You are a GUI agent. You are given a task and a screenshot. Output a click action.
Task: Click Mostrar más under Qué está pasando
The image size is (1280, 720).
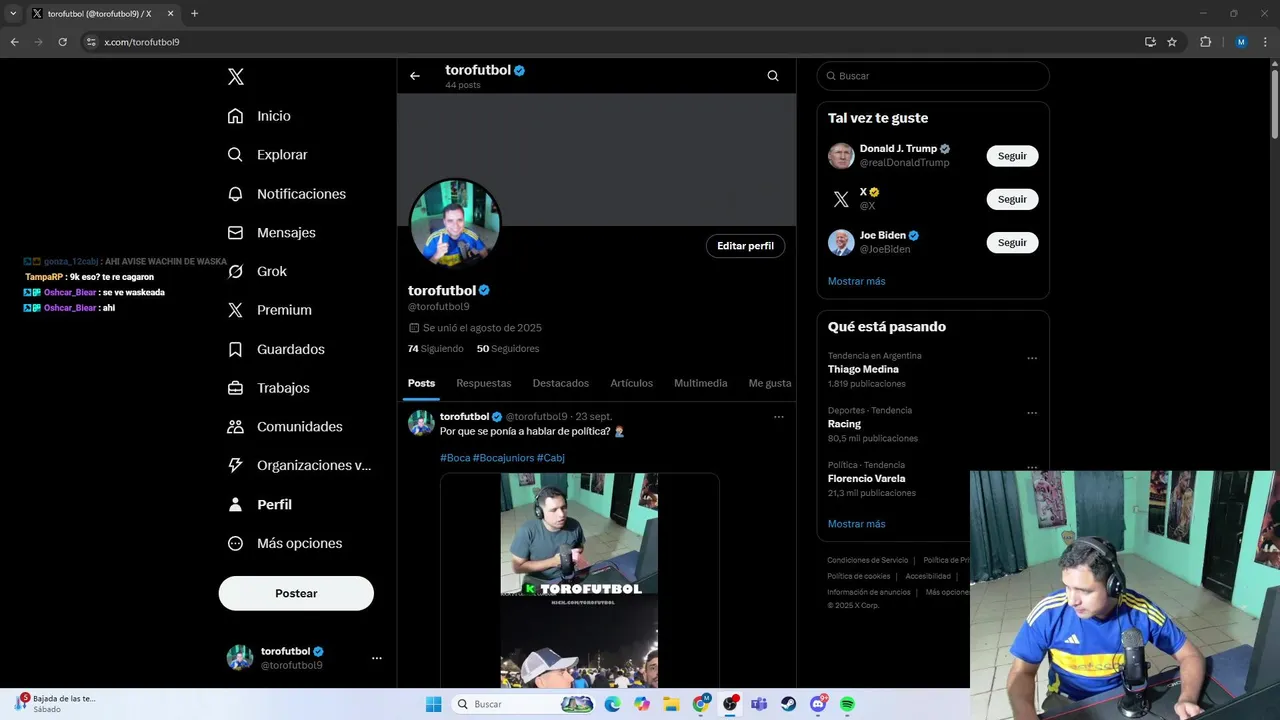(857, 524)
